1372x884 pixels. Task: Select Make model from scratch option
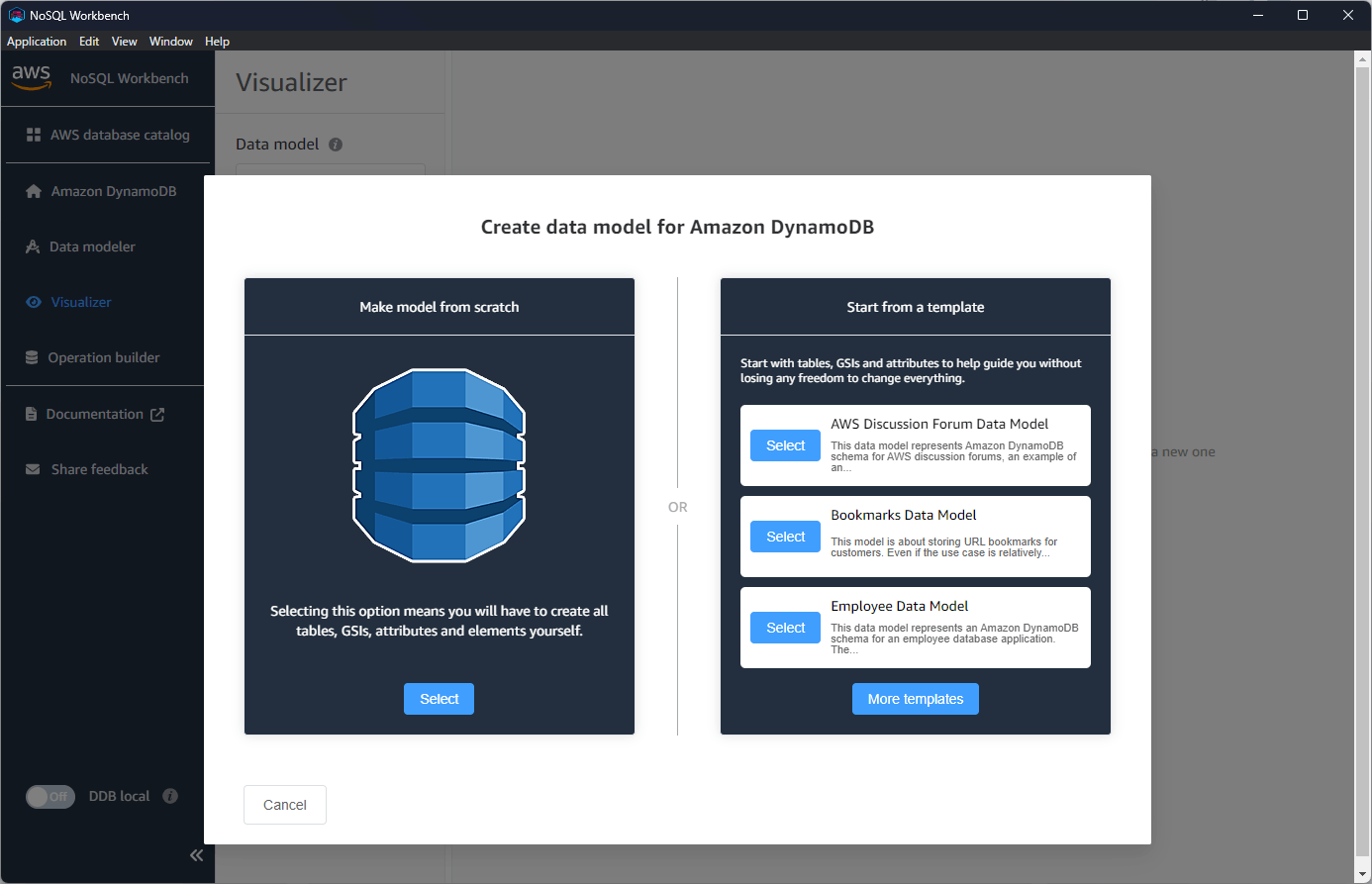(439, 699)
